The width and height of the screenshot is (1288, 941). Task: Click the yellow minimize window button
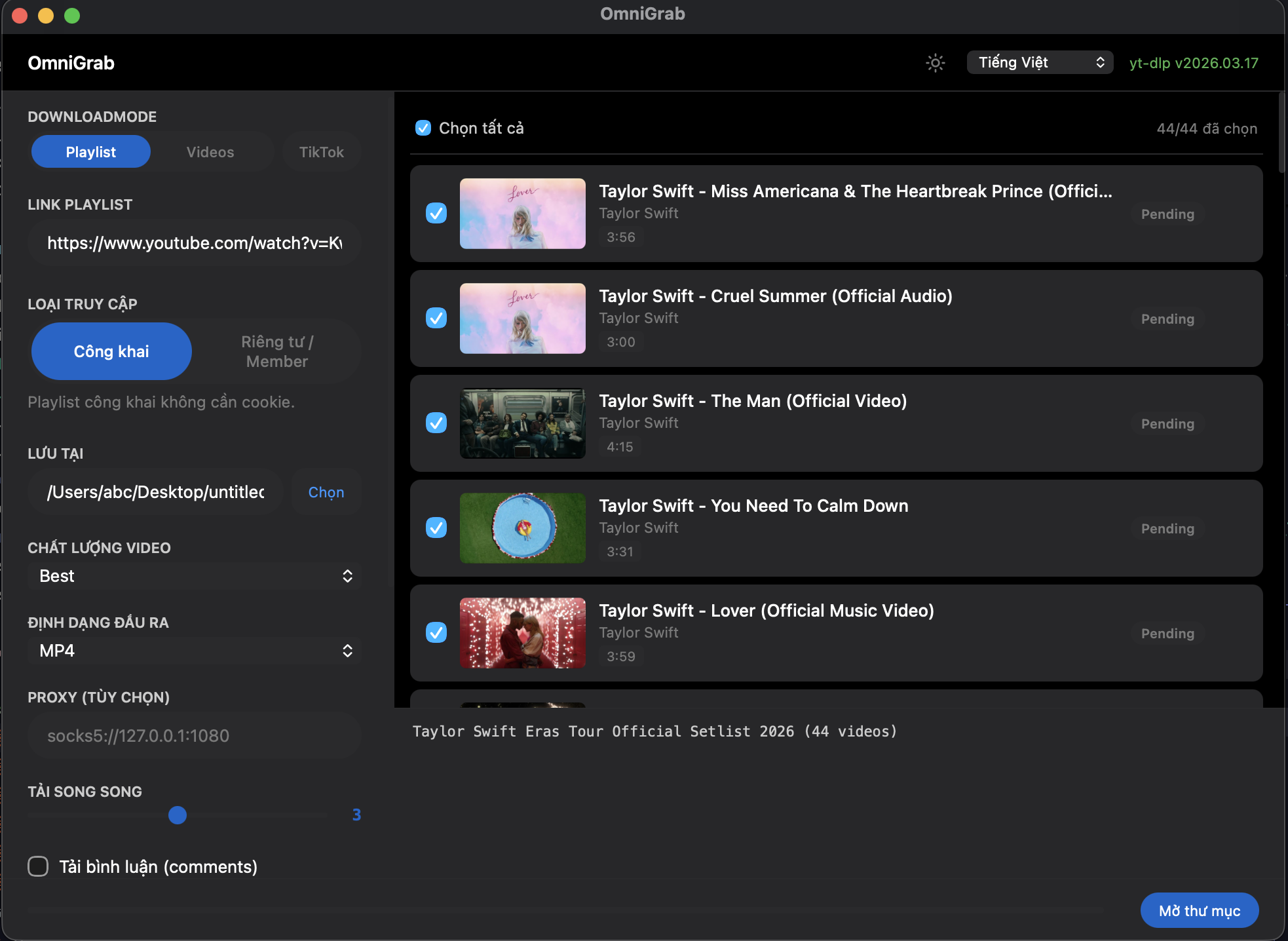click(x=46, y=15)
